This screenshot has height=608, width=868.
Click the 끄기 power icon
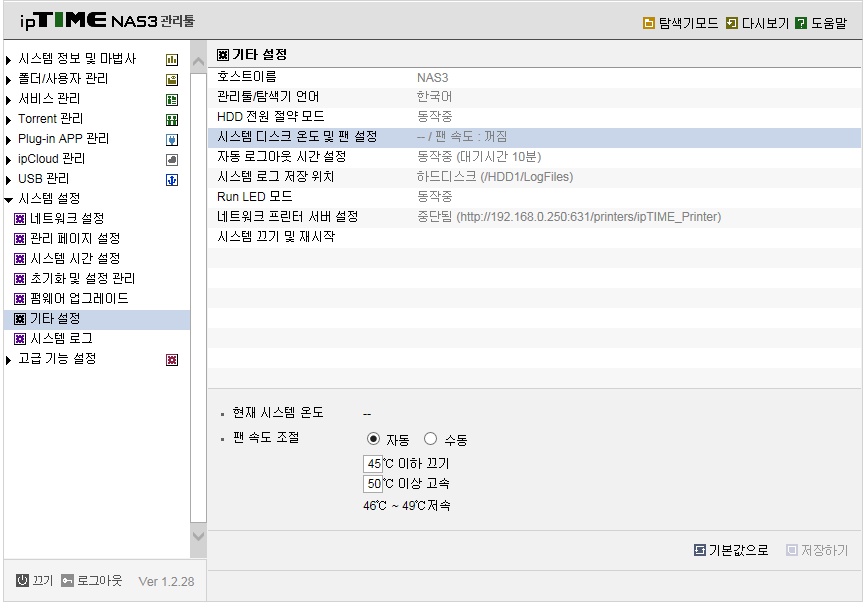click(x=22, y=580)
